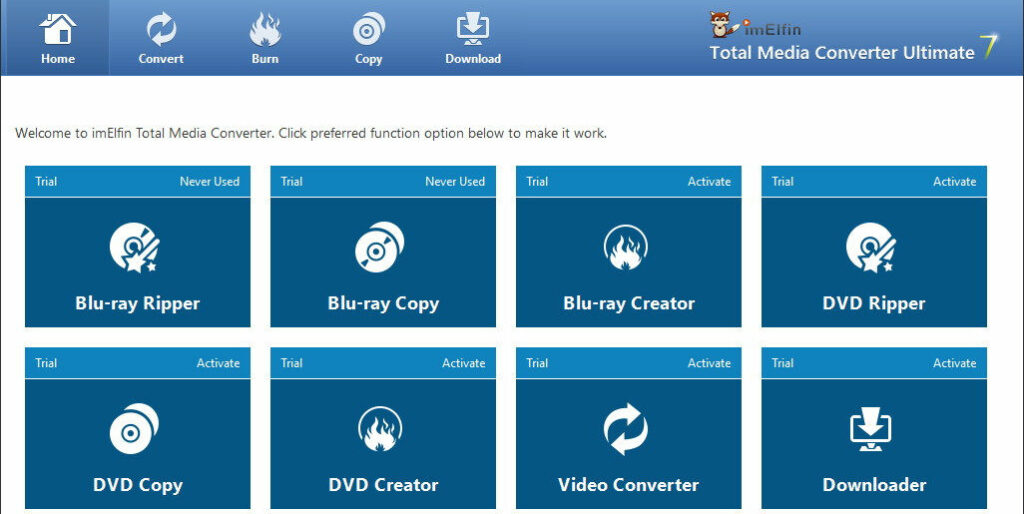Open the Burn tab with flame icon
Image resolution: width=1024 pixels, height=514 pixels.
pos(264,38)
